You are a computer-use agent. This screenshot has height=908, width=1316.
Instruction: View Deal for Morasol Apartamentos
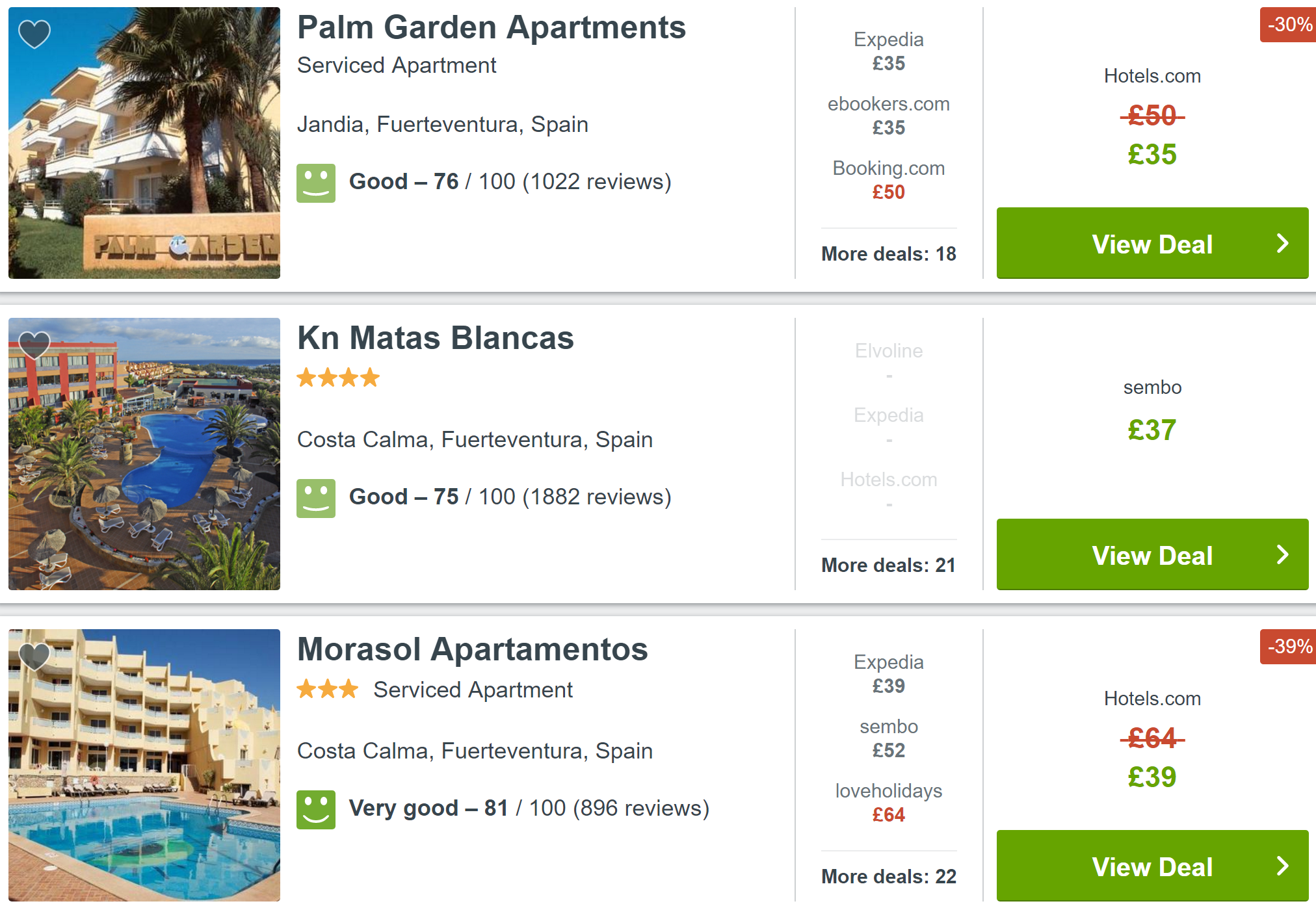(x=1152, y=866)
